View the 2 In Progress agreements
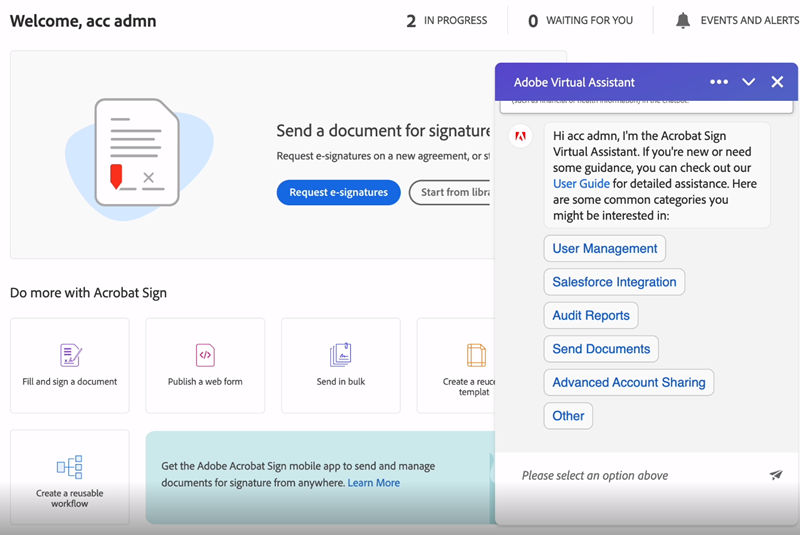800x535 pixels. point(446,20)
